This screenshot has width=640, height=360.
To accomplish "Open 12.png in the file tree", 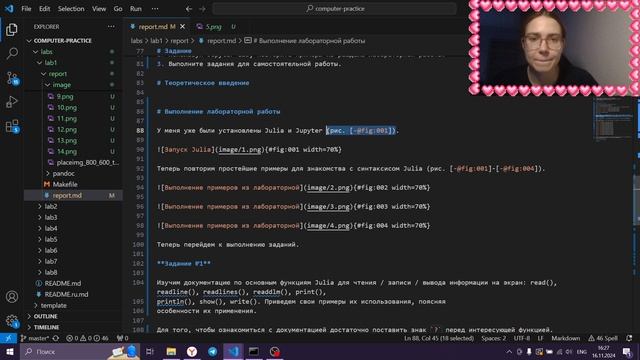I will 67,129.
